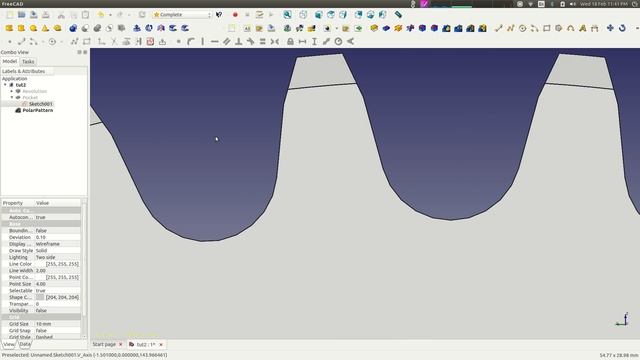The width and height of the screenshot is (640, 360).
Task: Open the Start page document tab
Action: click(x=104, y=344)
